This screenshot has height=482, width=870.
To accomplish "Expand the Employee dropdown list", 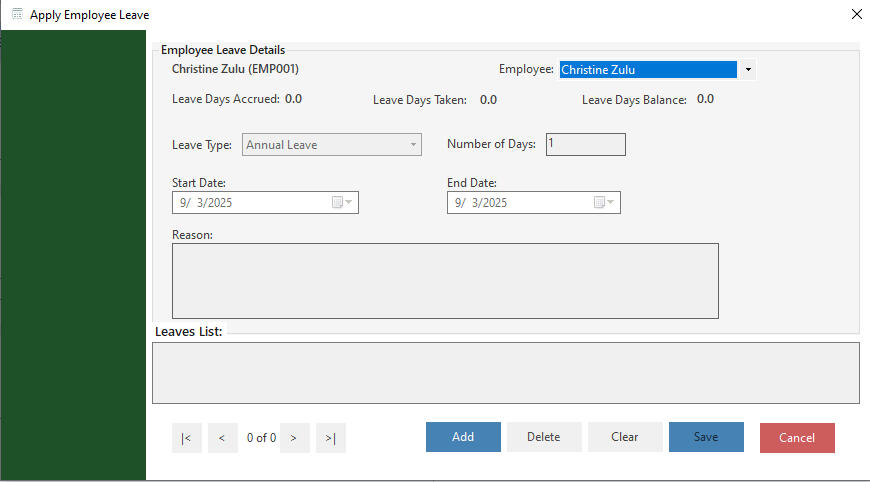I will click(749, 70).
